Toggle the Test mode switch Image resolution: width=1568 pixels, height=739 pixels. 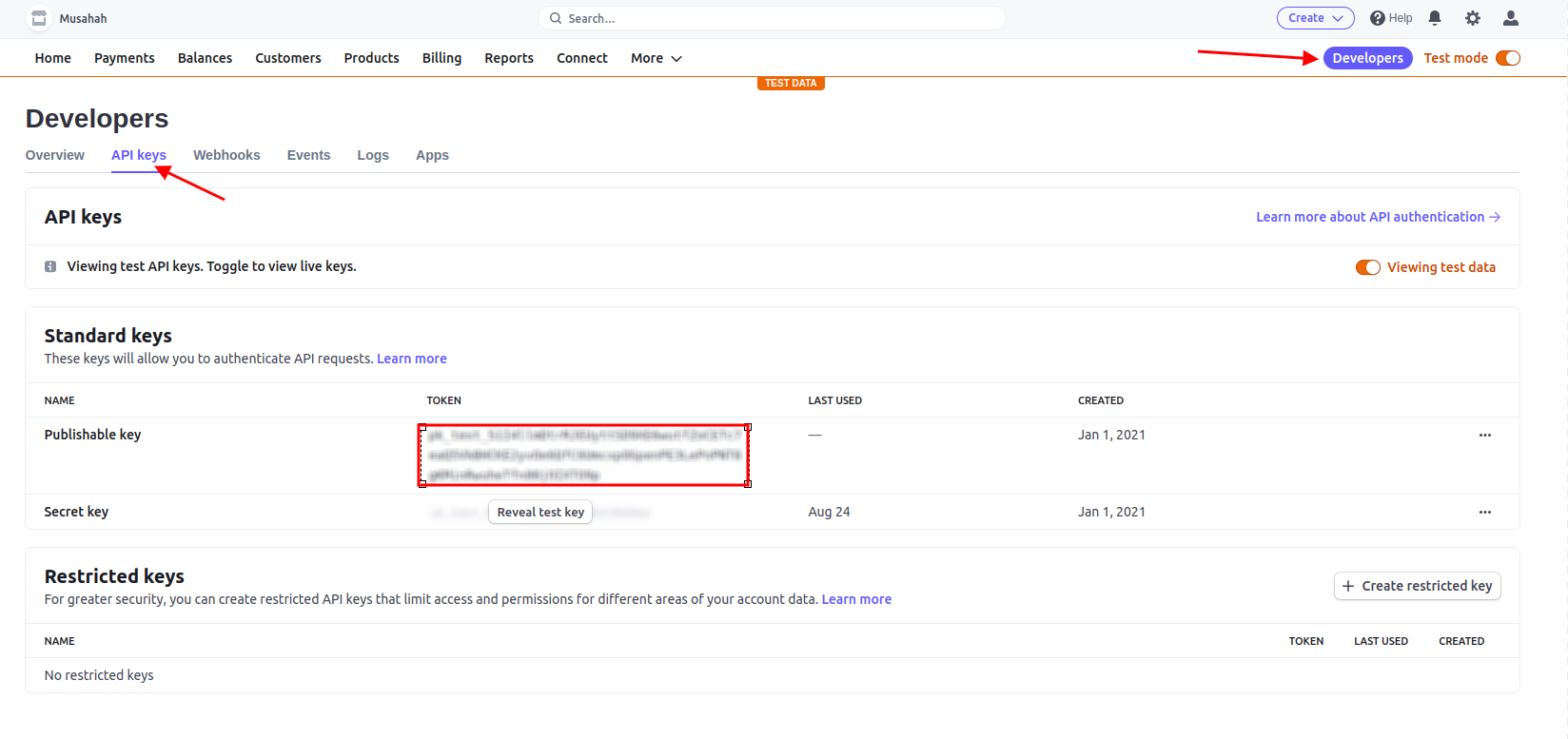[x=1507, y=58]
